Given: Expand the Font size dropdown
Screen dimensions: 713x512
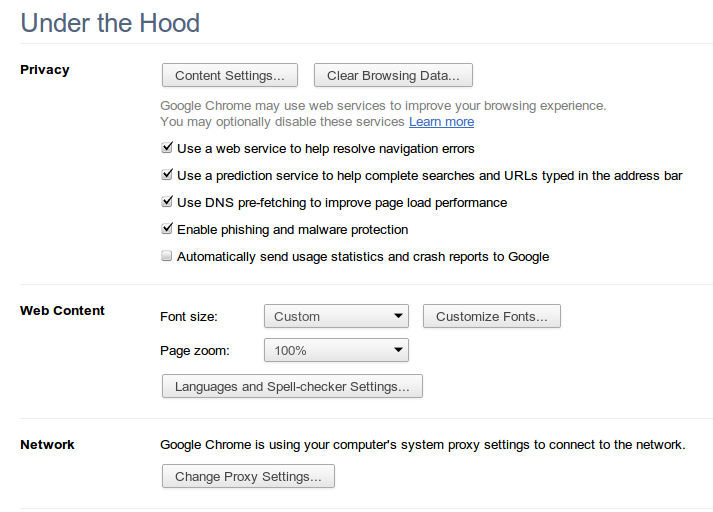Looking at the screenshot, I should click(x=336, y=317).
